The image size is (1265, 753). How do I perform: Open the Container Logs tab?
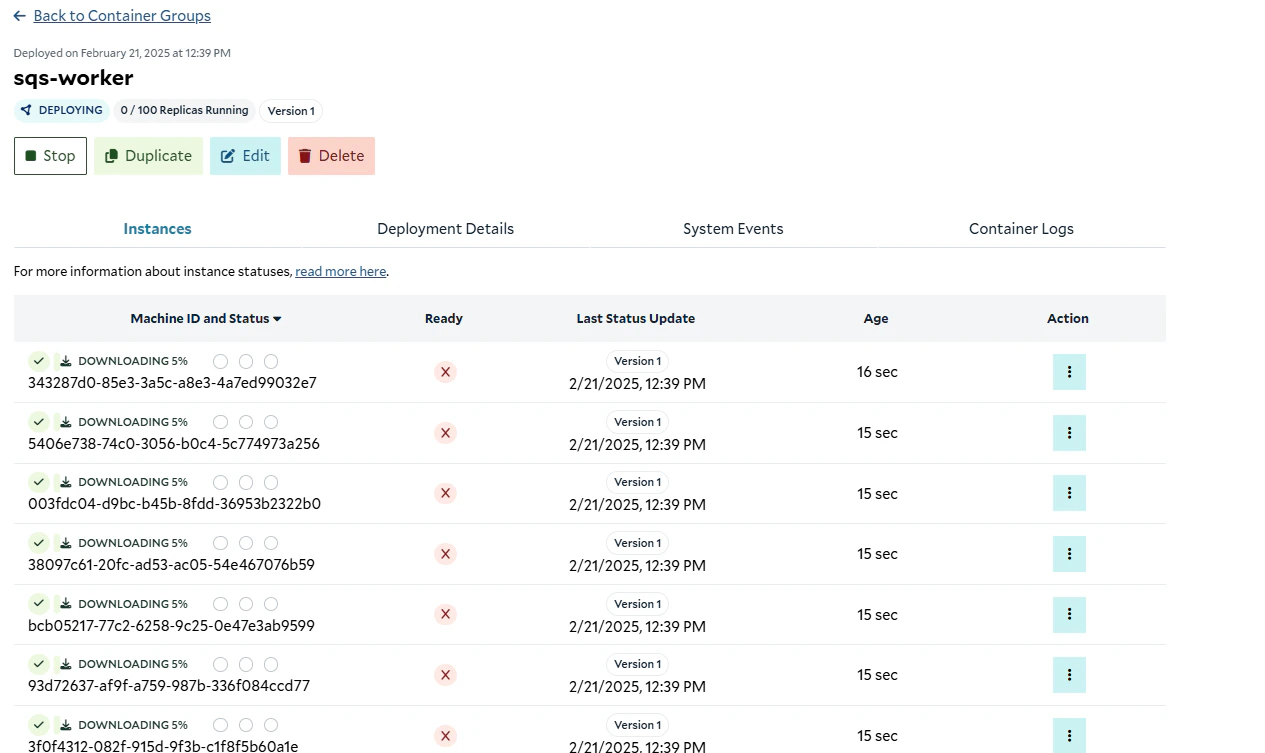pos(1021,229)
